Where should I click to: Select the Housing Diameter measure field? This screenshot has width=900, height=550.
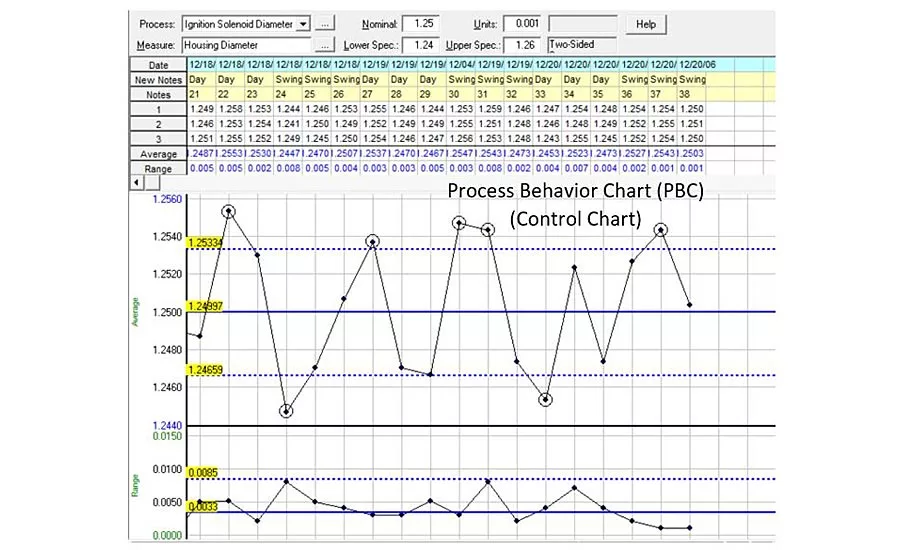click(247, 45)
